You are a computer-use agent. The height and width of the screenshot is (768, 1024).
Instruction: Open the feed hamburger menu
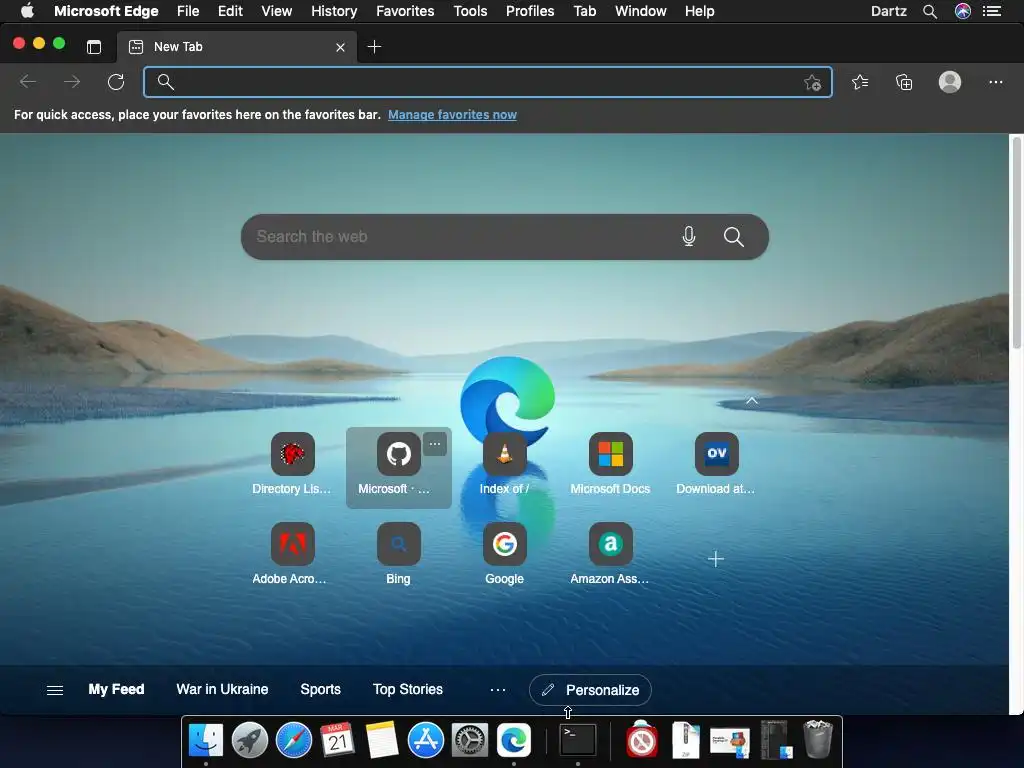(x=55, y=690)
